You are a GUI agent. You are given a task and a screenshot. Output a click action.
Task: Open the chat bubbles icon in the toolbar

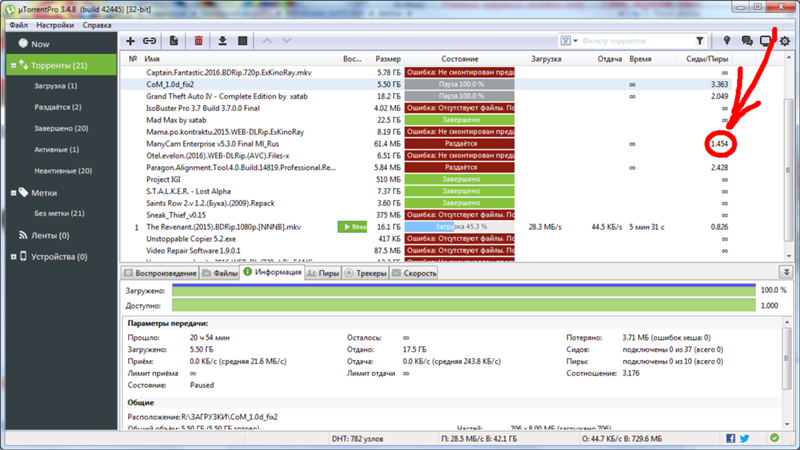pyautogui.click(x=747, y=41)
